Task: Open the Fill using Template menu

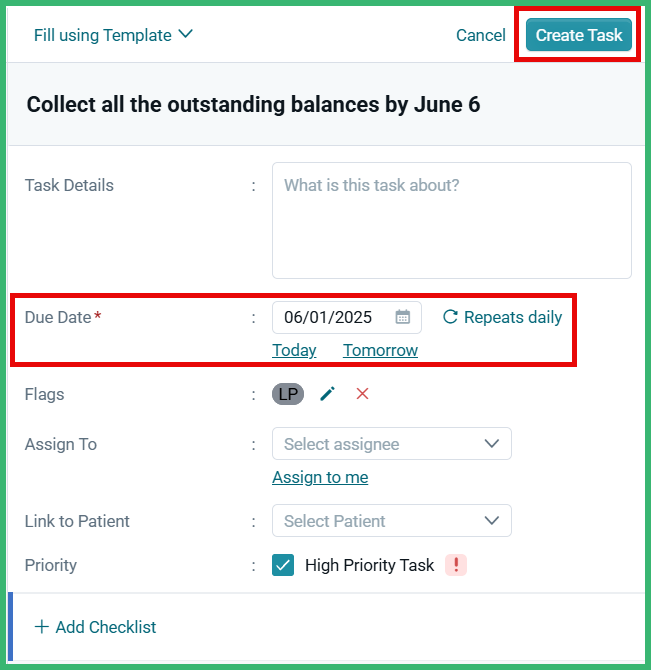Action: tap(113, 35)
